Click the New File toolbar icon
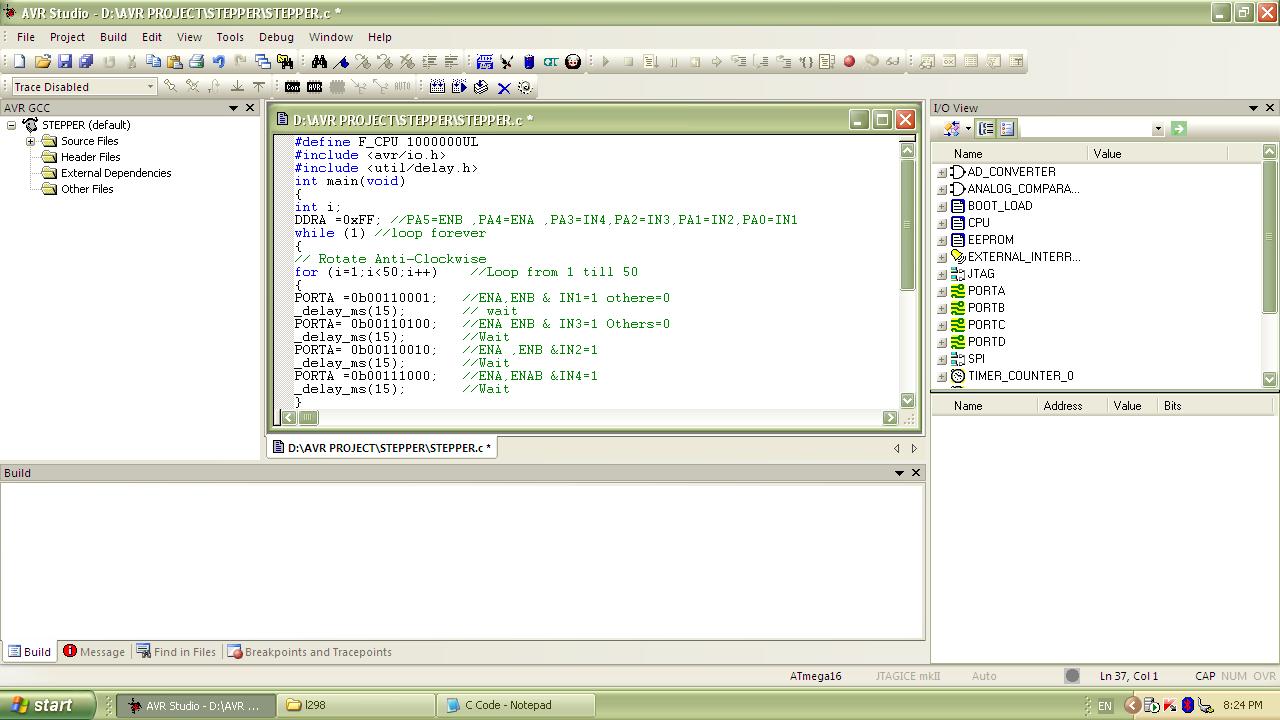1280x720 pixels. (x=19, y=61)
